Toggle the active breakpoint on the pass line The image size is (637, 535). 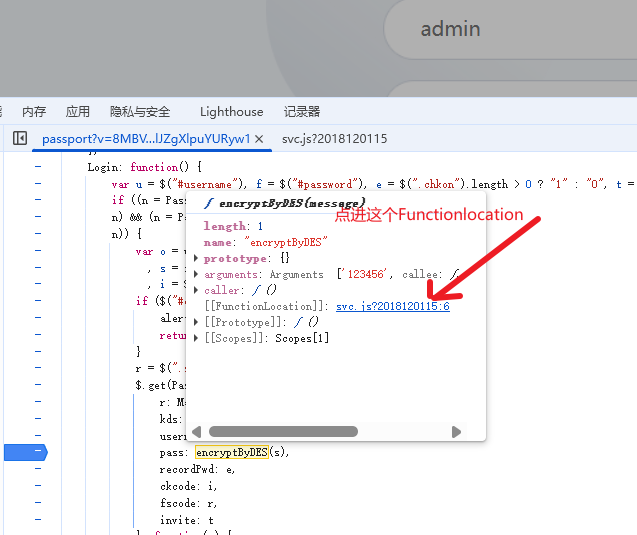click(x=26, y=452)
